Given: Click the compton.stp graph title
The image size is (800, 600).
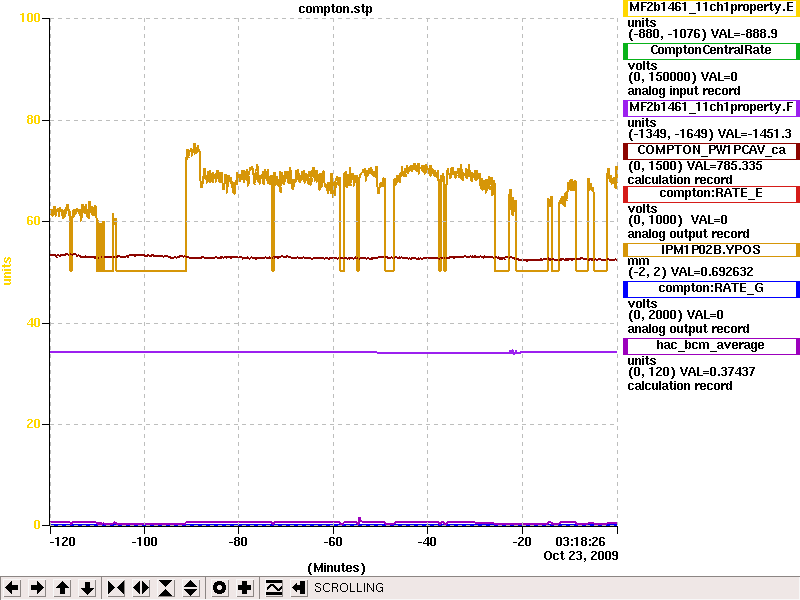Looking at the screenshot, I should (335, 9).
